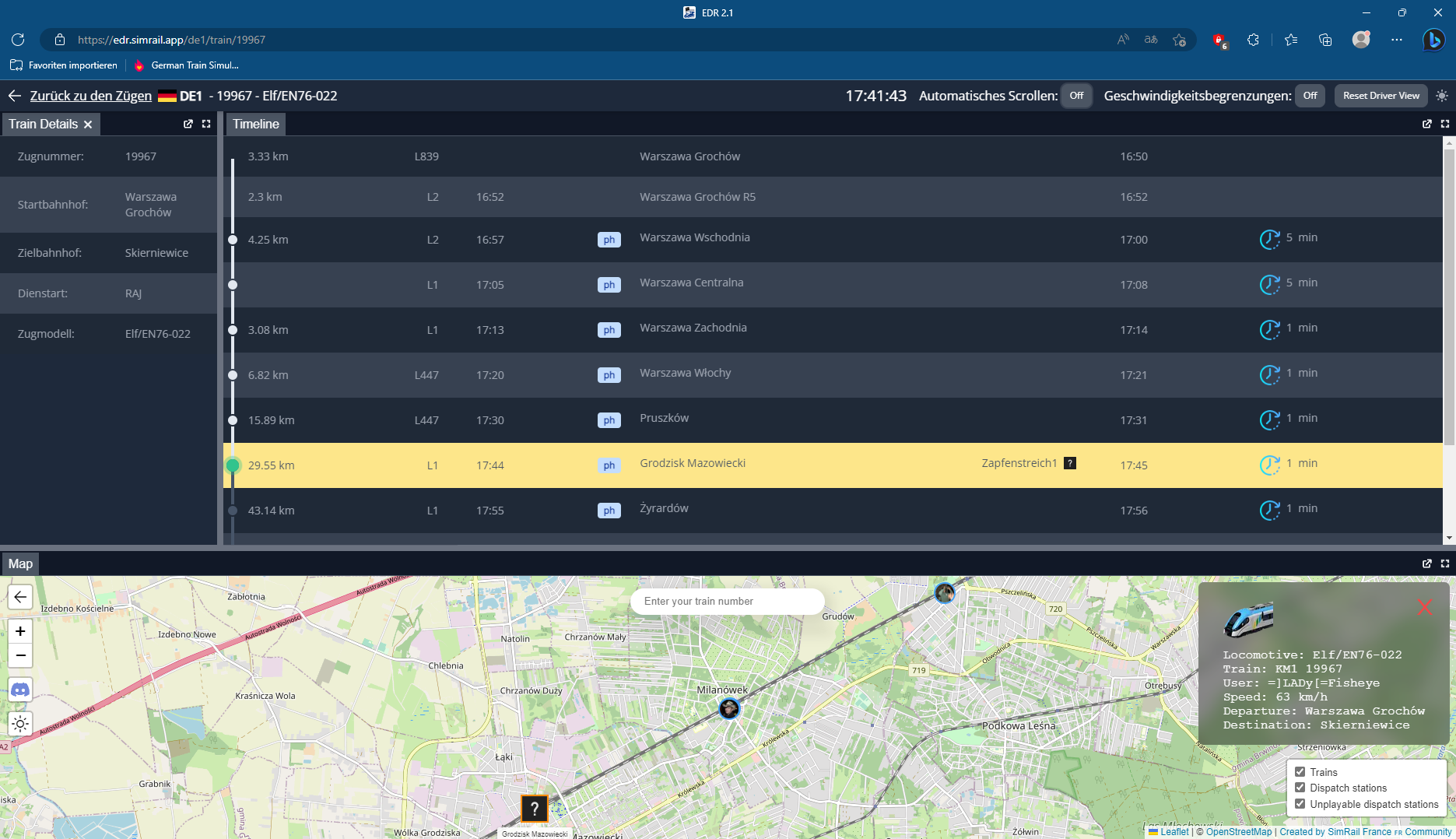Select the train avatar marker at top of map
1456x839 pixels.
pyautogui.click(x=945, y=593)
